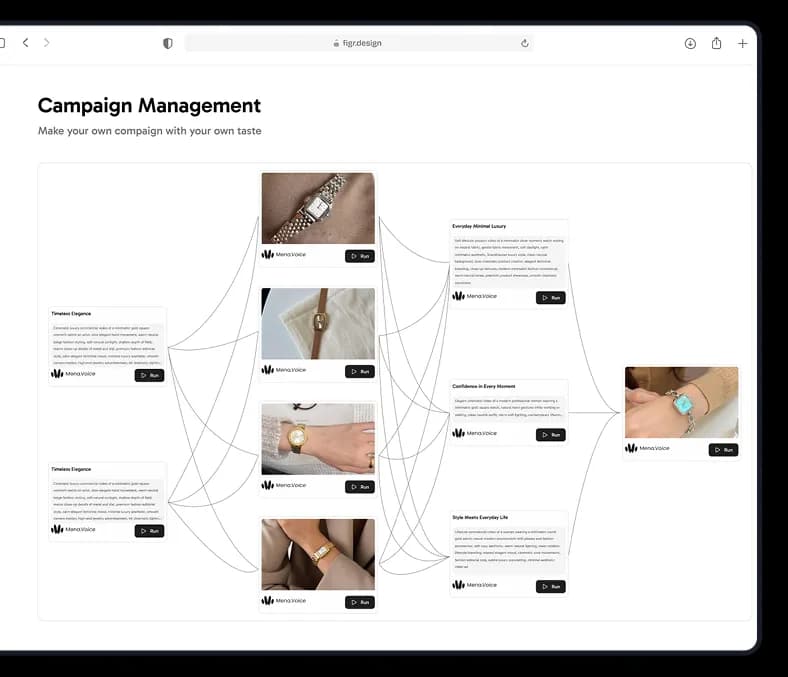Viewport: 788px width, 677px height.
Task: Click the 'Style Meets Everyday Life' title
Action: [x=480, y=517]
